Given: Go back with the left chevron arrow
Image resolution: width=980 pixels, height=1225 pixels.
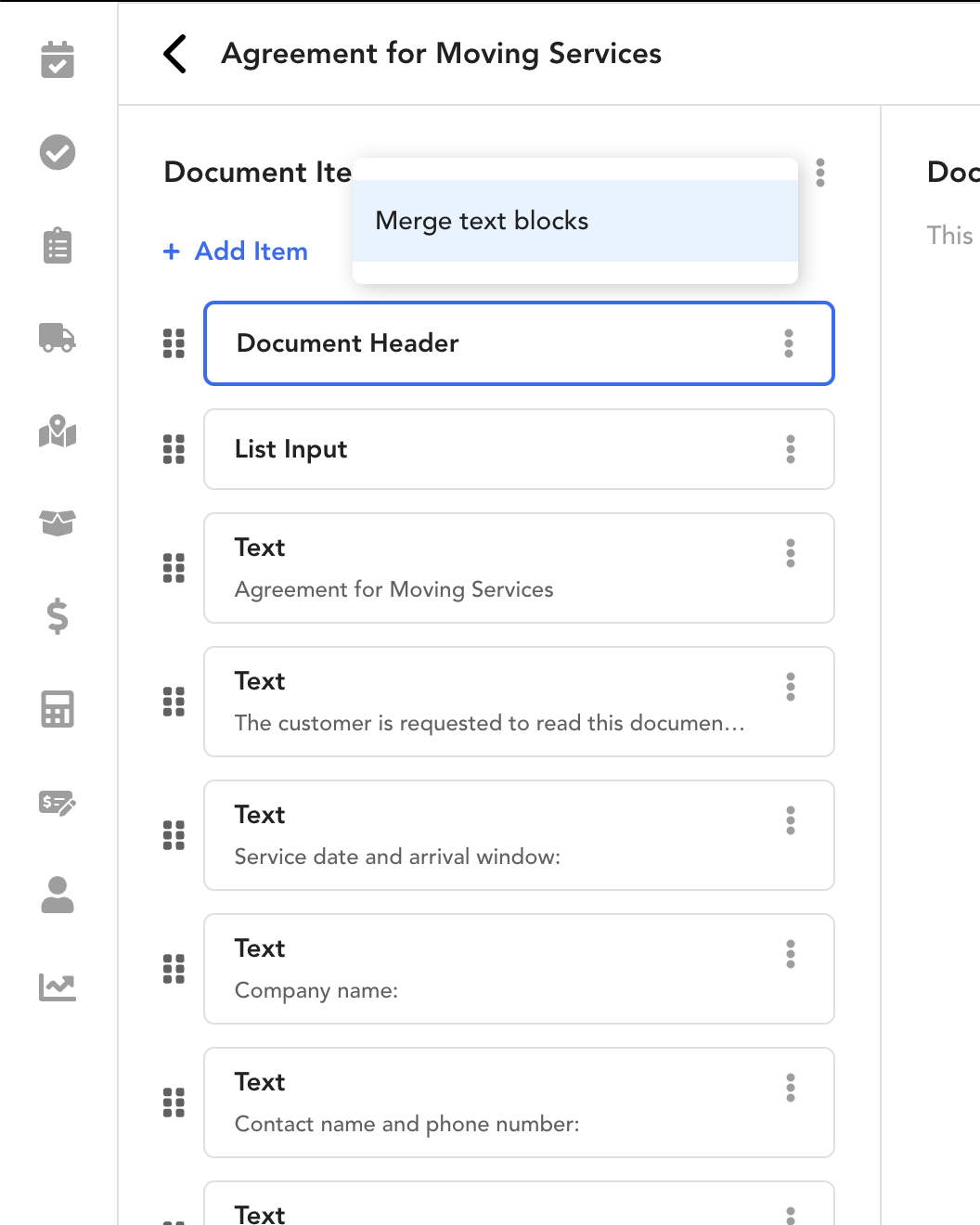Looking at the screenshot, I should tap(175, 54).
